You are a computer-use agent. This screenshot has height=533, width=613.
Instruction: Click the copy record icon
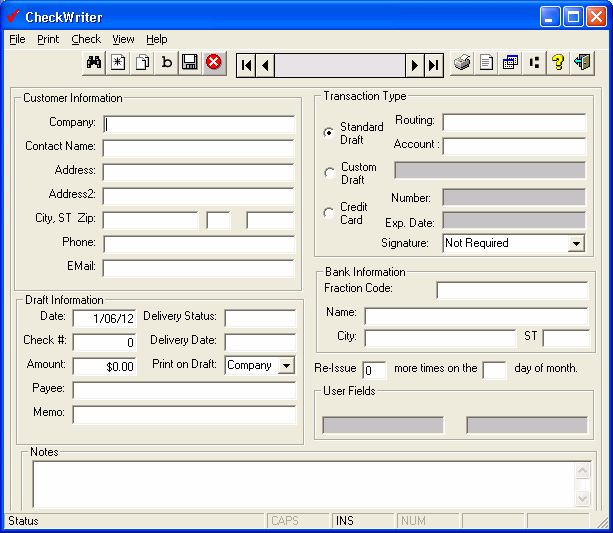142,63
